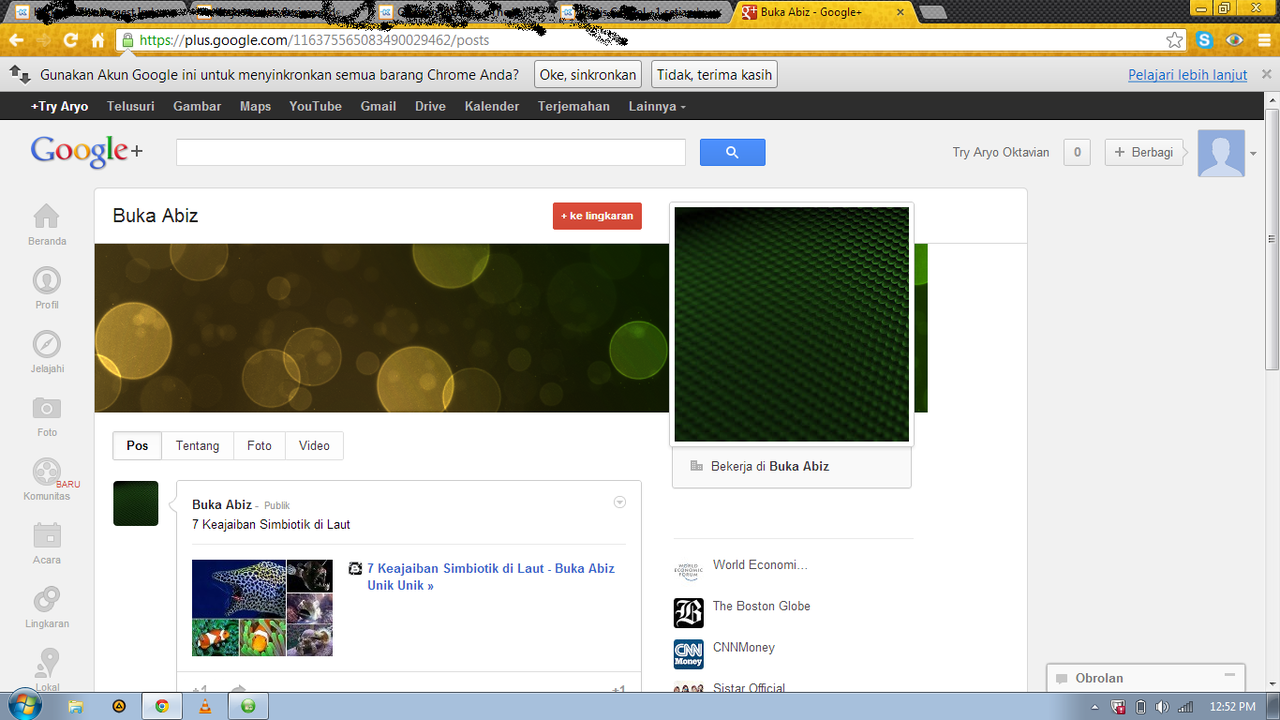Open Chrome menu hamburger icon
Image resolution: width=1280 pixels, height=720 pixels.
tap(1265, 40)
